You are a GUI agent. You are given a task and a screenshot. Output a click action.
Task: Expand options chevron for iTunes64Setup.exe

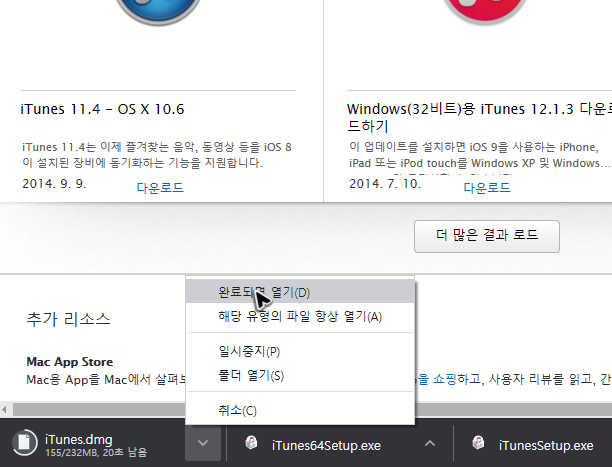(x=430, y=443)
